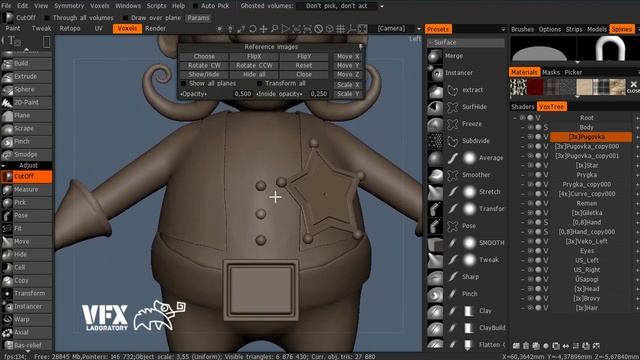Viewport: 640px width, 360px height.
Task: Select the 2D-Paint tool
Action: [27, 102]
